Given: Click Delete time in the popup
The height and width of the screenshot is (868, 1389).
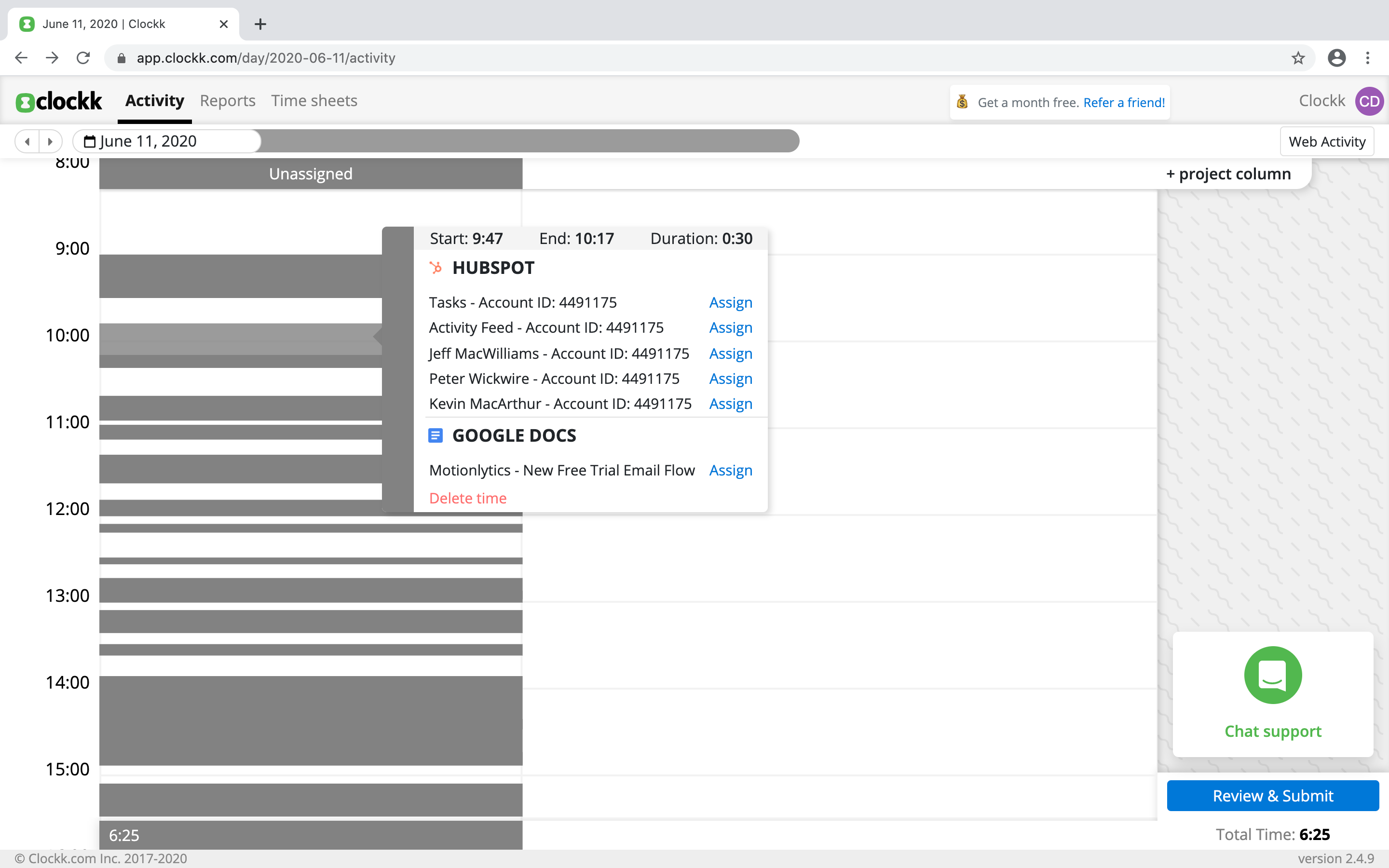Looking at the screenshot, I should 468,498.
